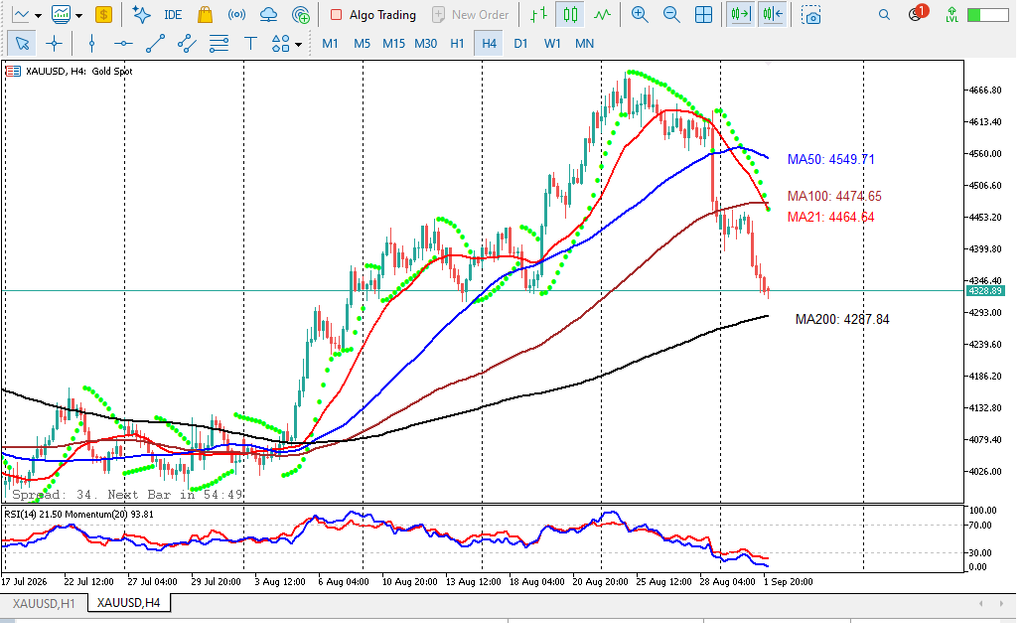
Task: Select the text label tool
Action: [250, 44]
